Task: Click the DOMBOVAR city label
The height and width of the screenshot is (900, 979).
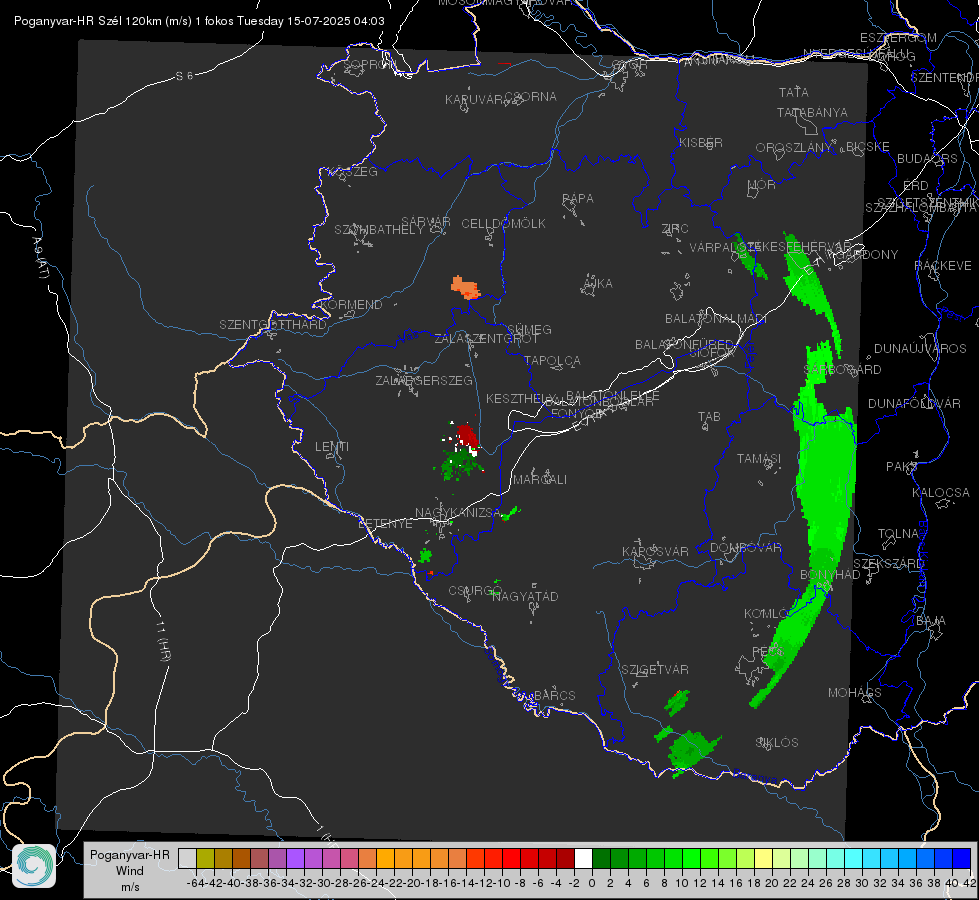Action: pos(745,548)
